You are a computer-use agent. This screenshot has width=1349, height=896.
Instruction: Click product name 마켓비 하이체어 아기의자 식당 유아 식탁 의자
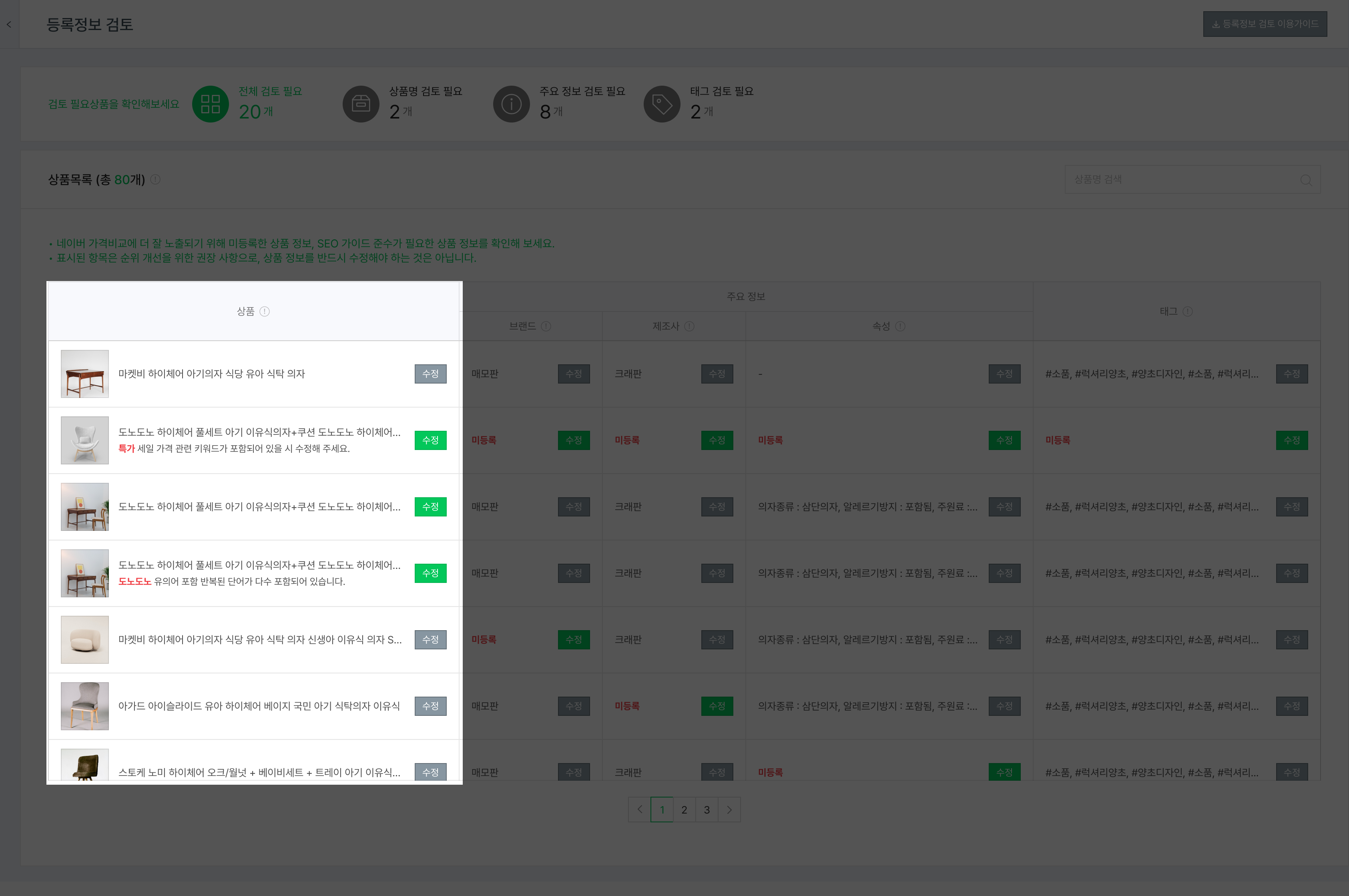click(211, 374)
